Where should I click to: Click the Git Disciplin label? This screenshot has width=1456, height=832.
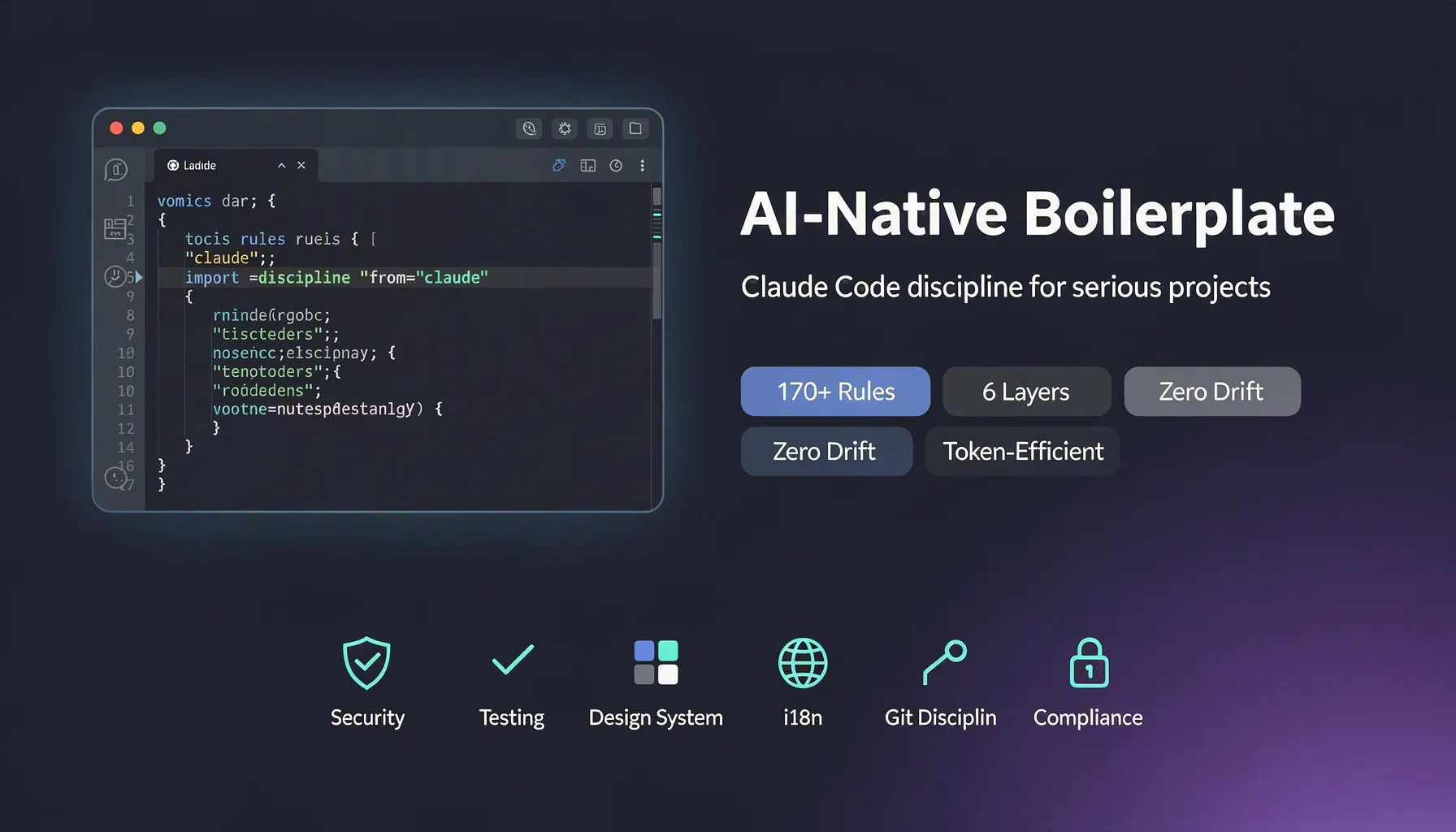point(941,718)
